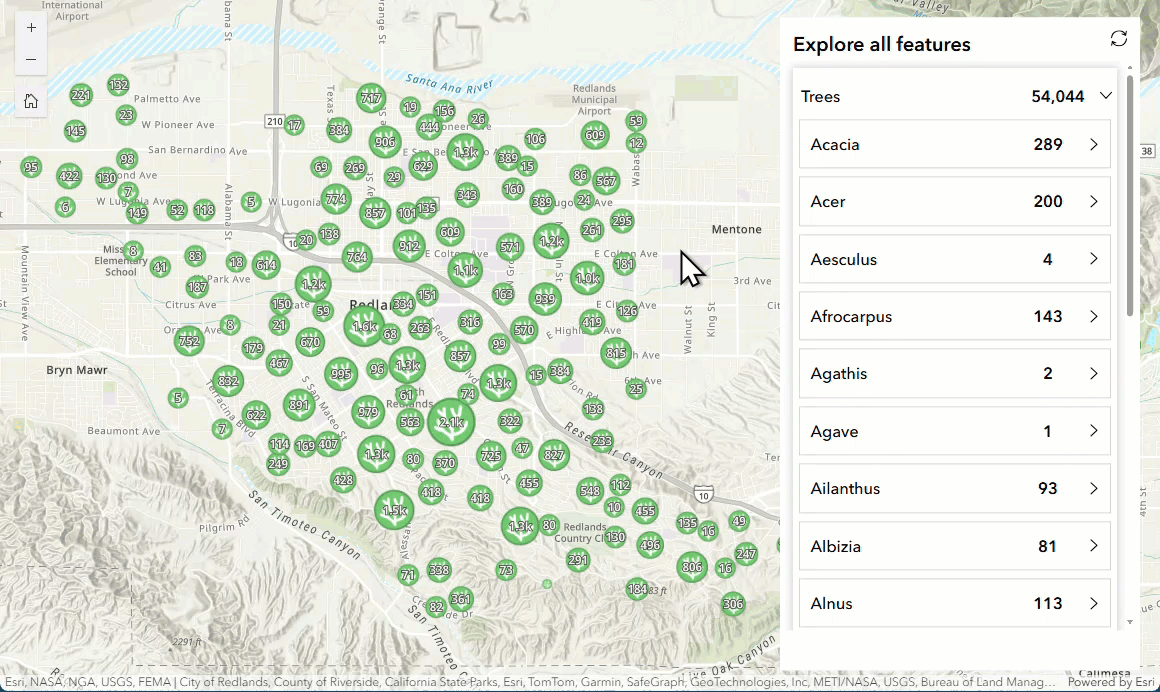Click the 567 tree cluster
Screen dimensions: 1160x692
point(606,181)
